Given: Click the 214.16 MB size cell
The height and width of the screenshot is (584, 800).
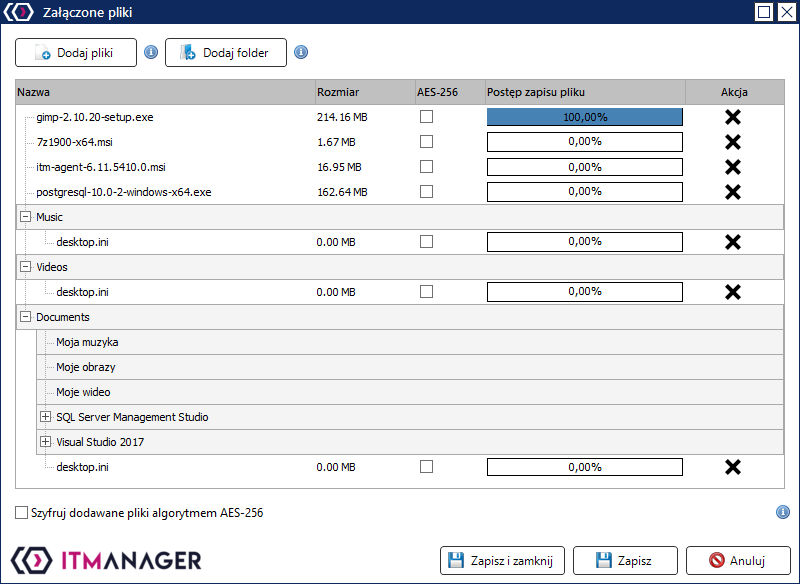Looking at the screenshot, I should click(x=342, y=117).
